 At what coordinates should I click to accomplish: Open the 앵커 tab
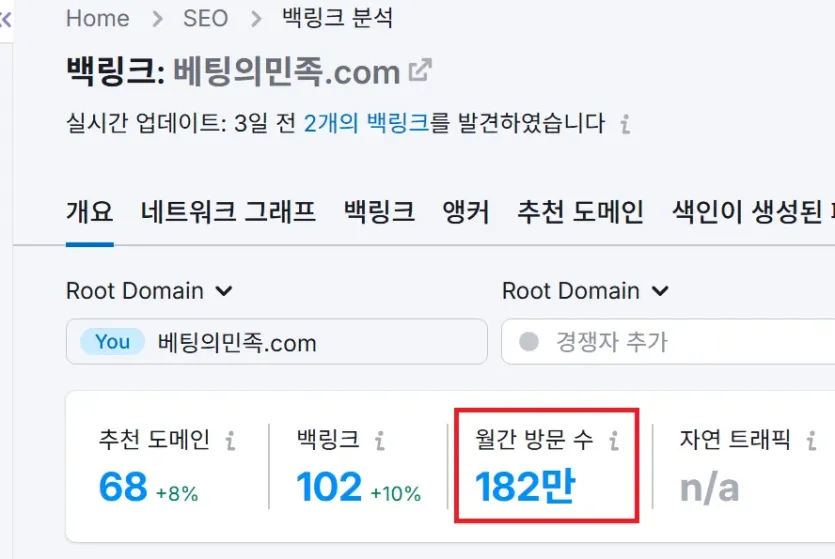(466, 212)
